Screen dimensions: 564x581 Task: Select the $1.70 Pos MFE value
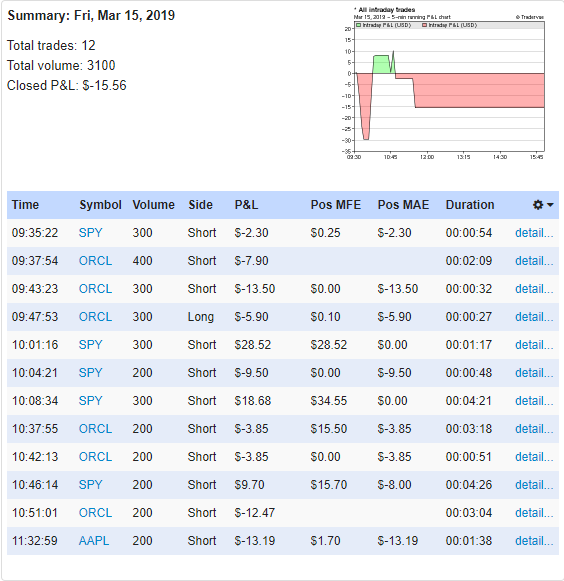[325, 541]
